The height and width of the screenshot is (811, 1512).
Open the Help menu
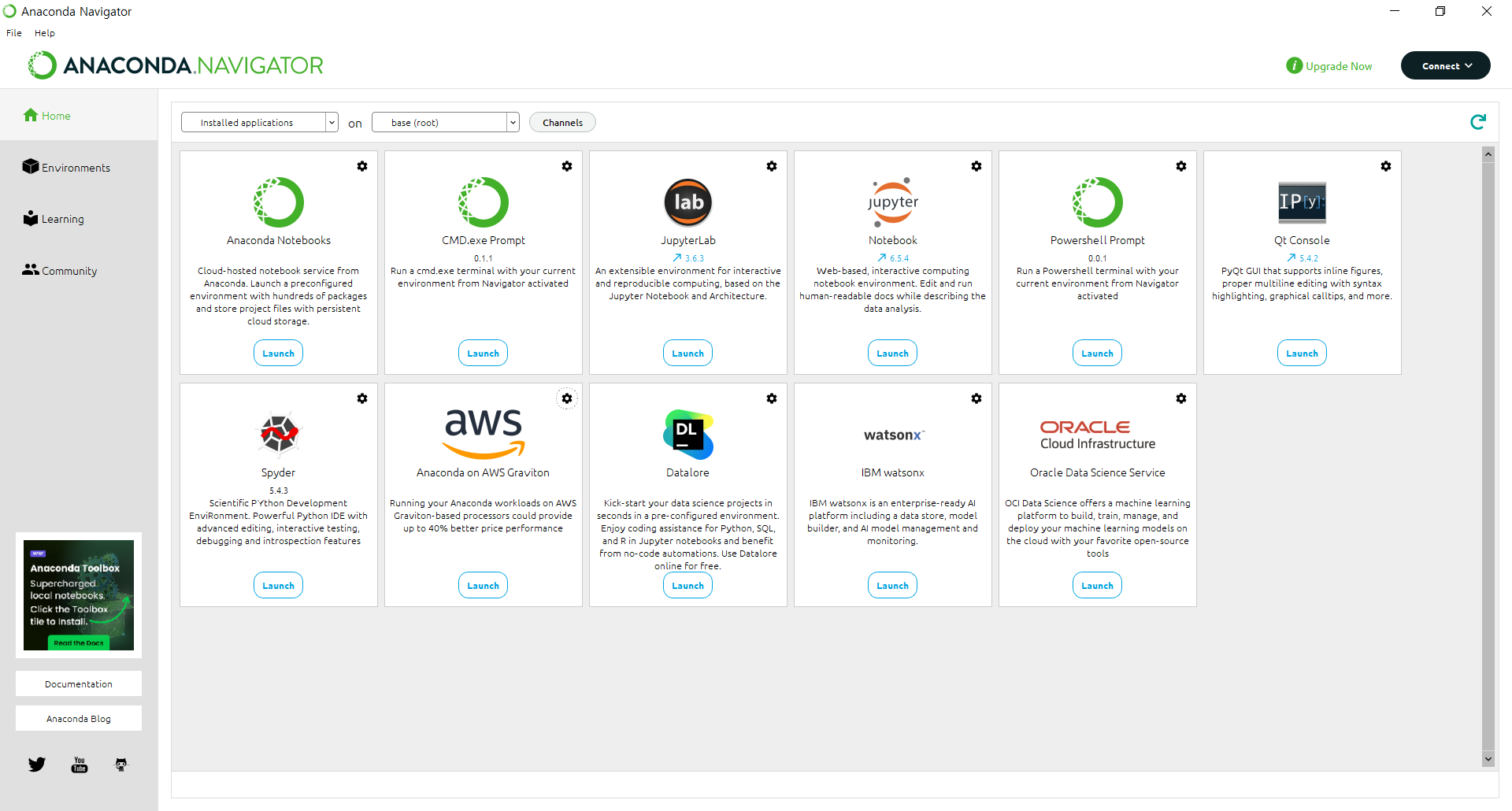(45, 33)
